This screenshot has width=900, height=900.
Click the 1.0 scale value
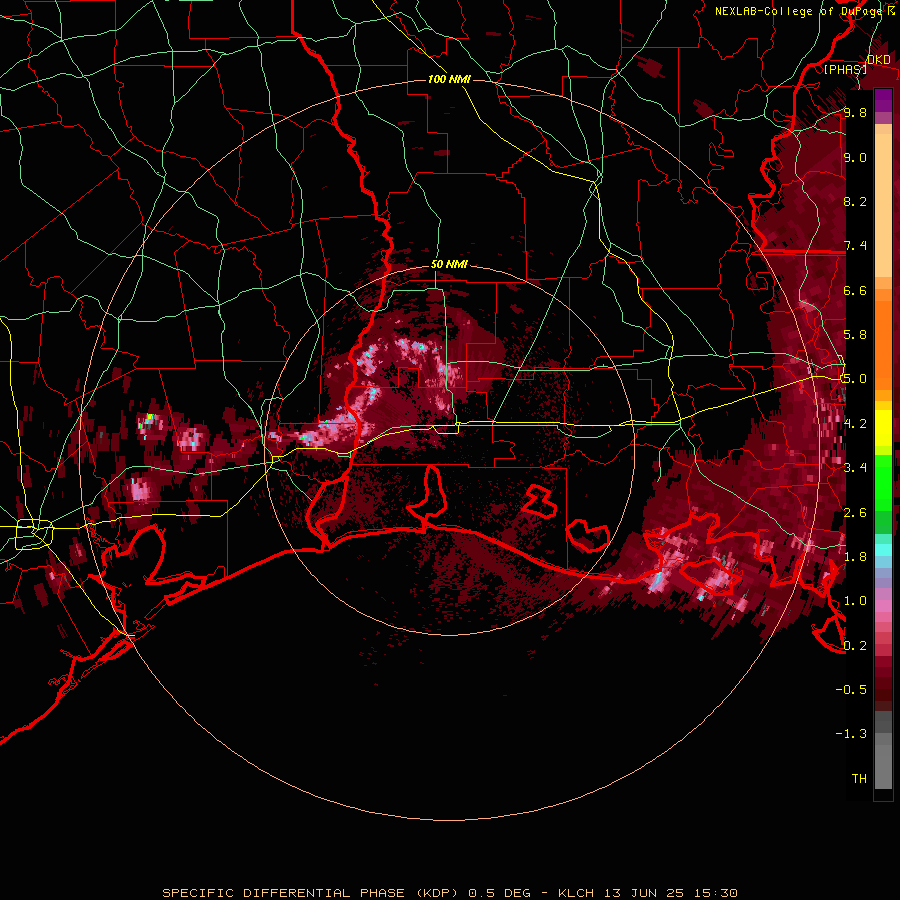tap(855, 600)
